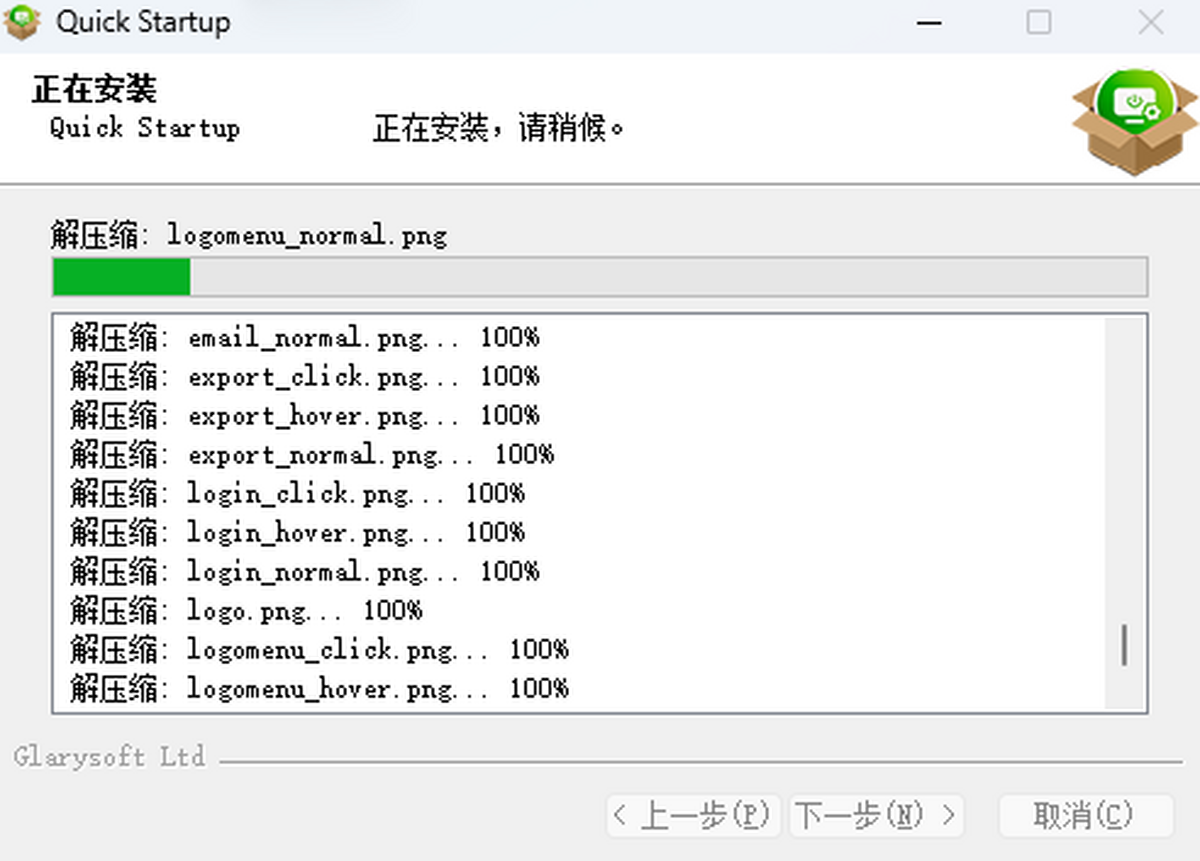Minimize the Quick Startup window

(x=929, y=22)
